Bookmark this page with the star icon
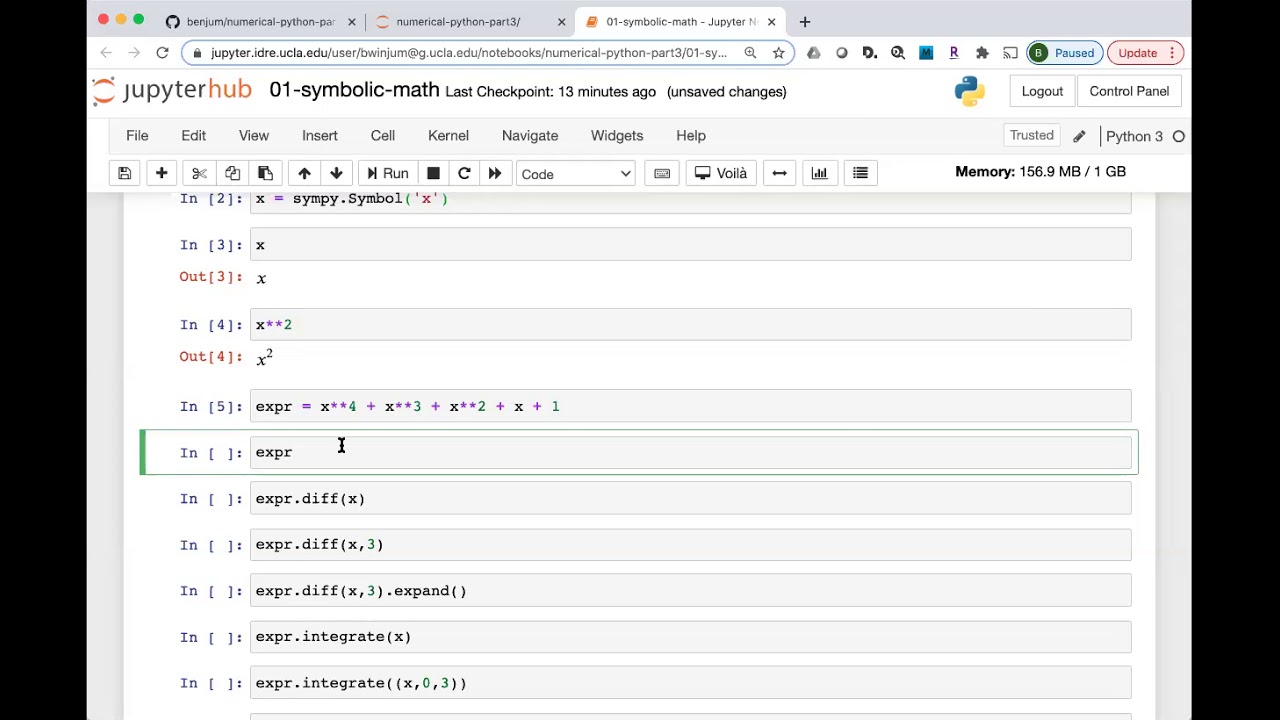Screen dimensions: 1280x720 (x=778, y=53)
